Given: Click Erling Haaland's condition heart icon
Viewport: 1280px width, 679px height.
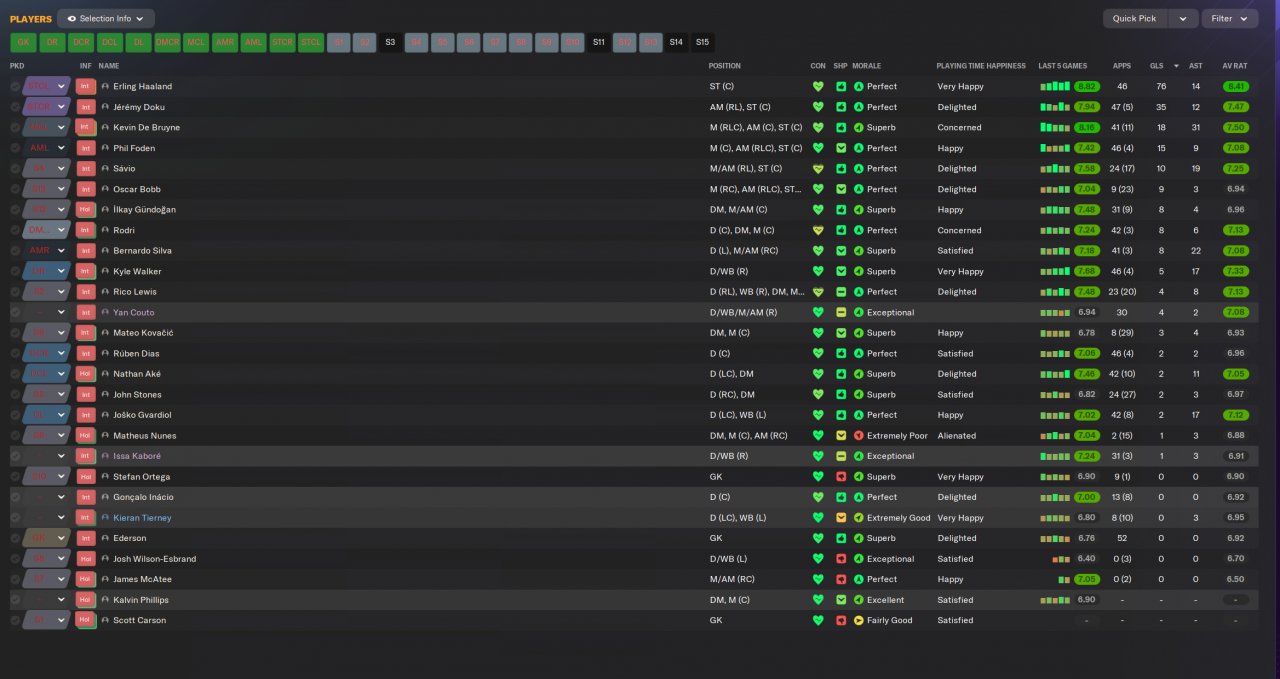Looking at the screenshot, I should pyautogui.click(x=818, y=86).
